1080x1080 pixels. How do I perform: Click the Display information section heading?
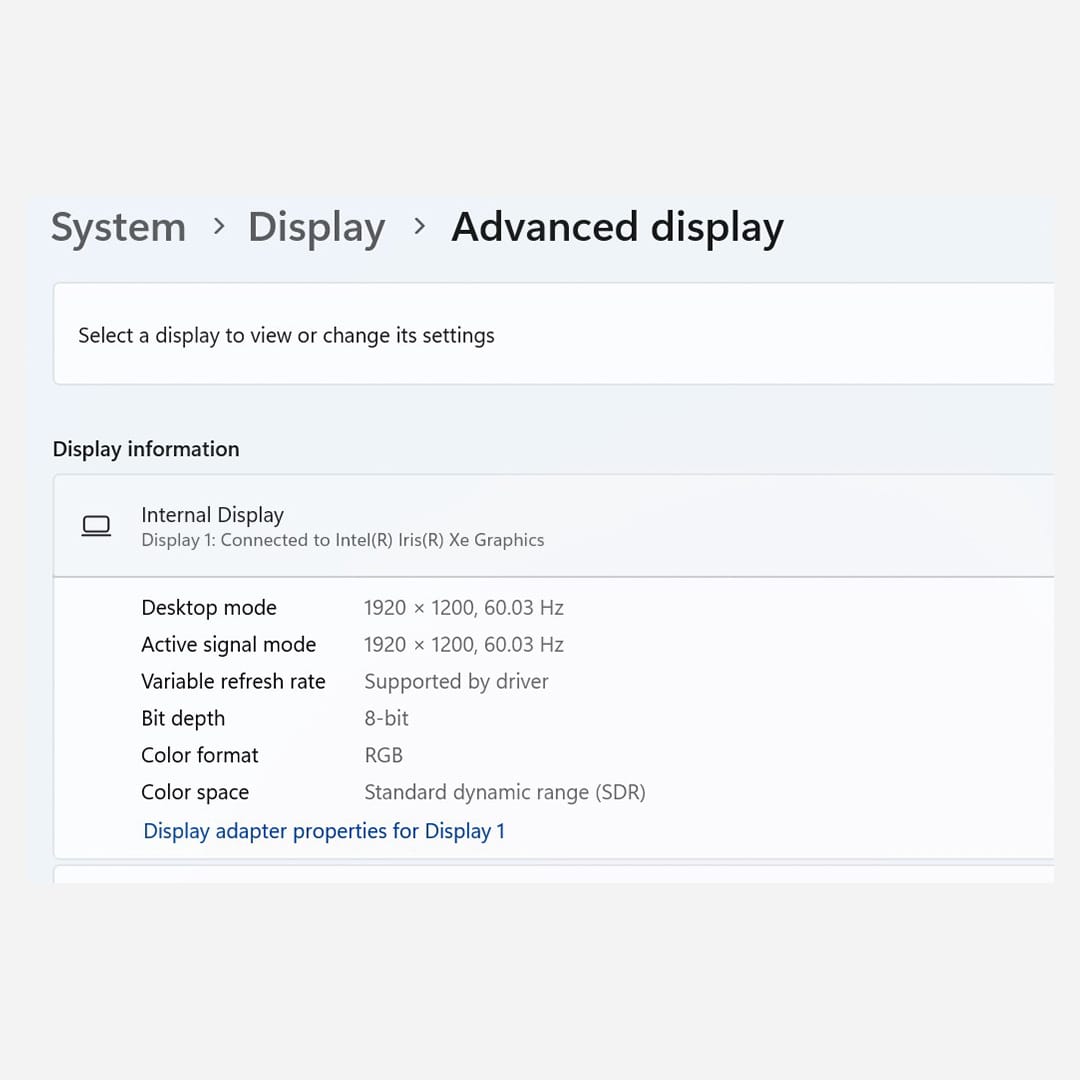[146, 449]
